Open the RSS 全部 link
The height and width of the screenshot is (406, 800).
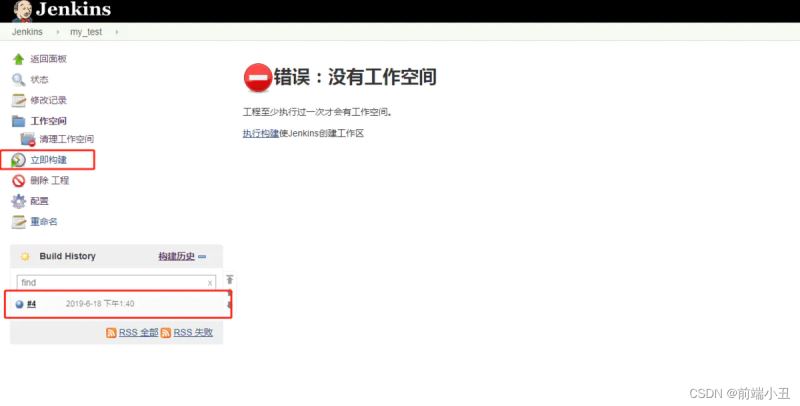pos(139,333)
